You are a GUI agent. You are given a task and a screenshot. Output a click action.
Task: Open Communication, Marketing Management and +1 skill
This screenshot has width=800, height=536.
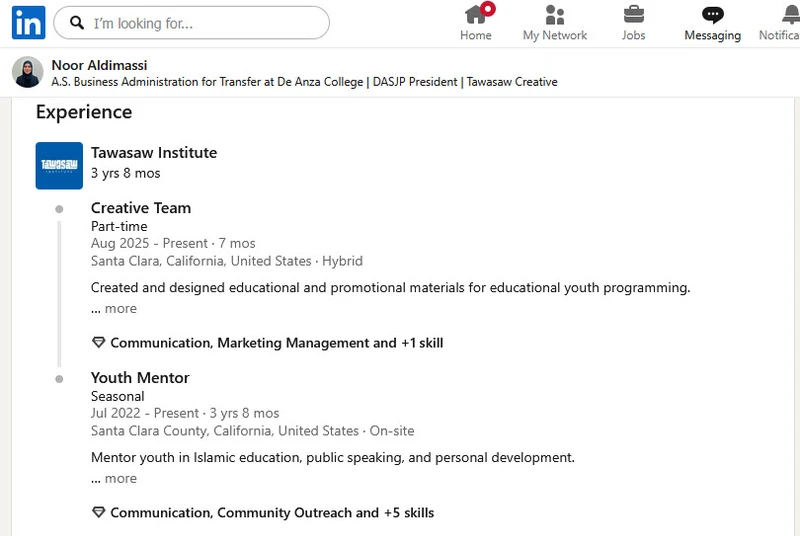[277, 343]
